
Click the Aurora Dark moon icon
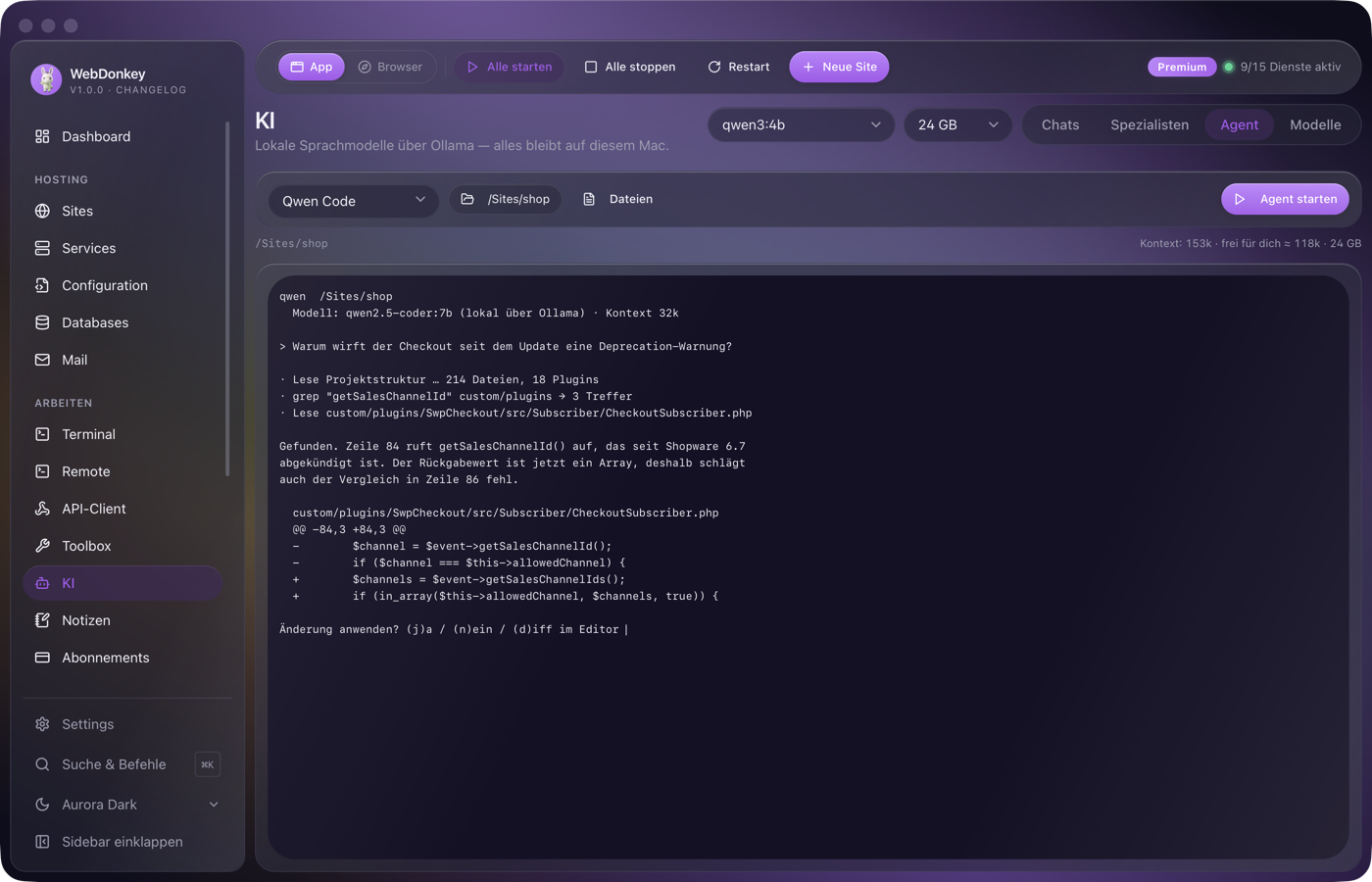click(x=42, y=805)
